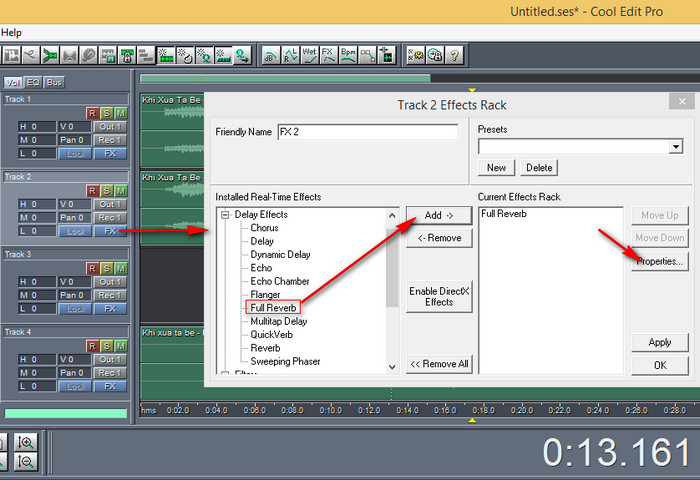Mute Track 3
The width and height of the screenshot is (700, 480).
(121, 268)
